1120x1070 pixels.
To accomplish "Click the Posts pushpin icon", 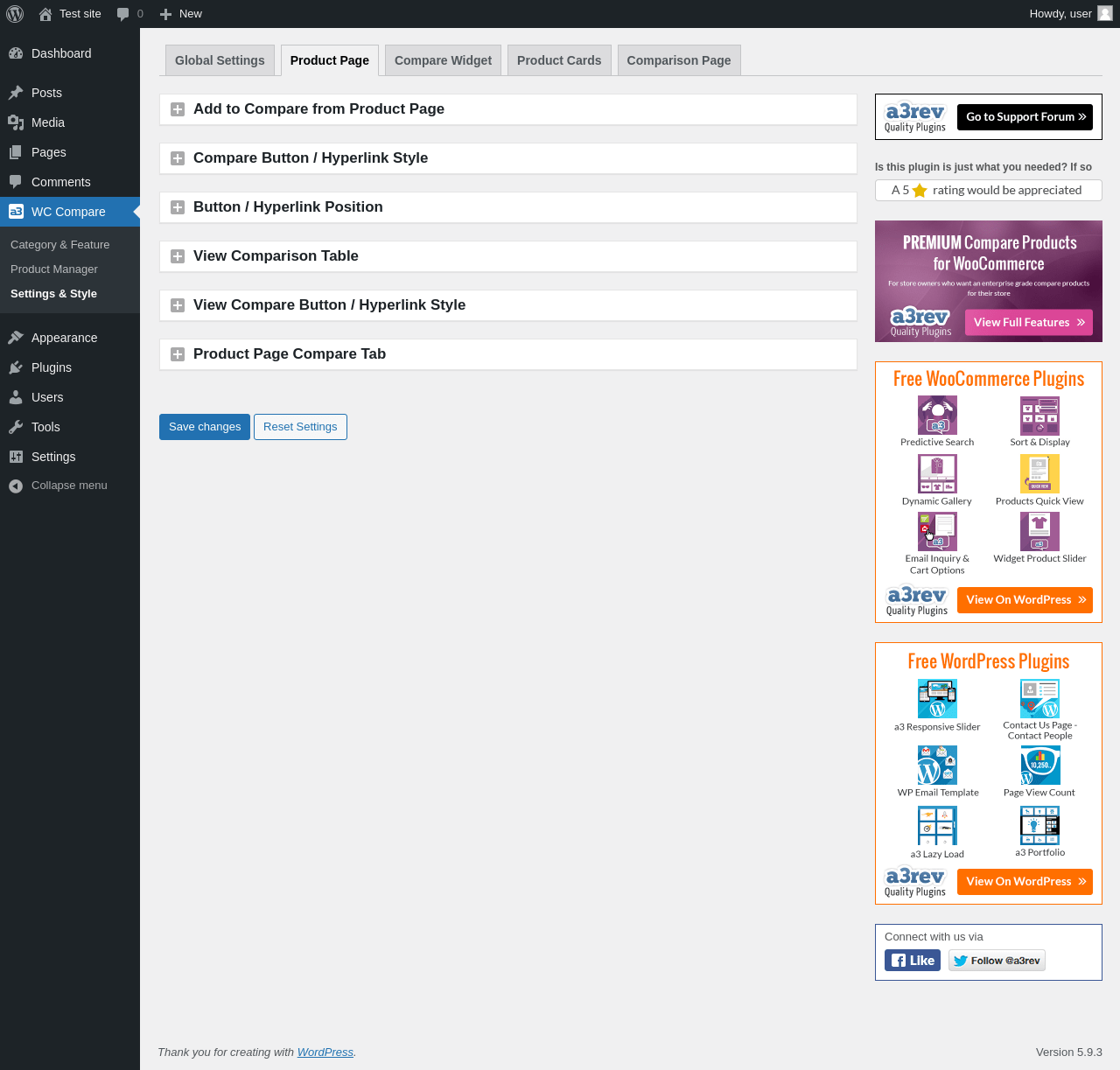I will (x=16, y=93).
